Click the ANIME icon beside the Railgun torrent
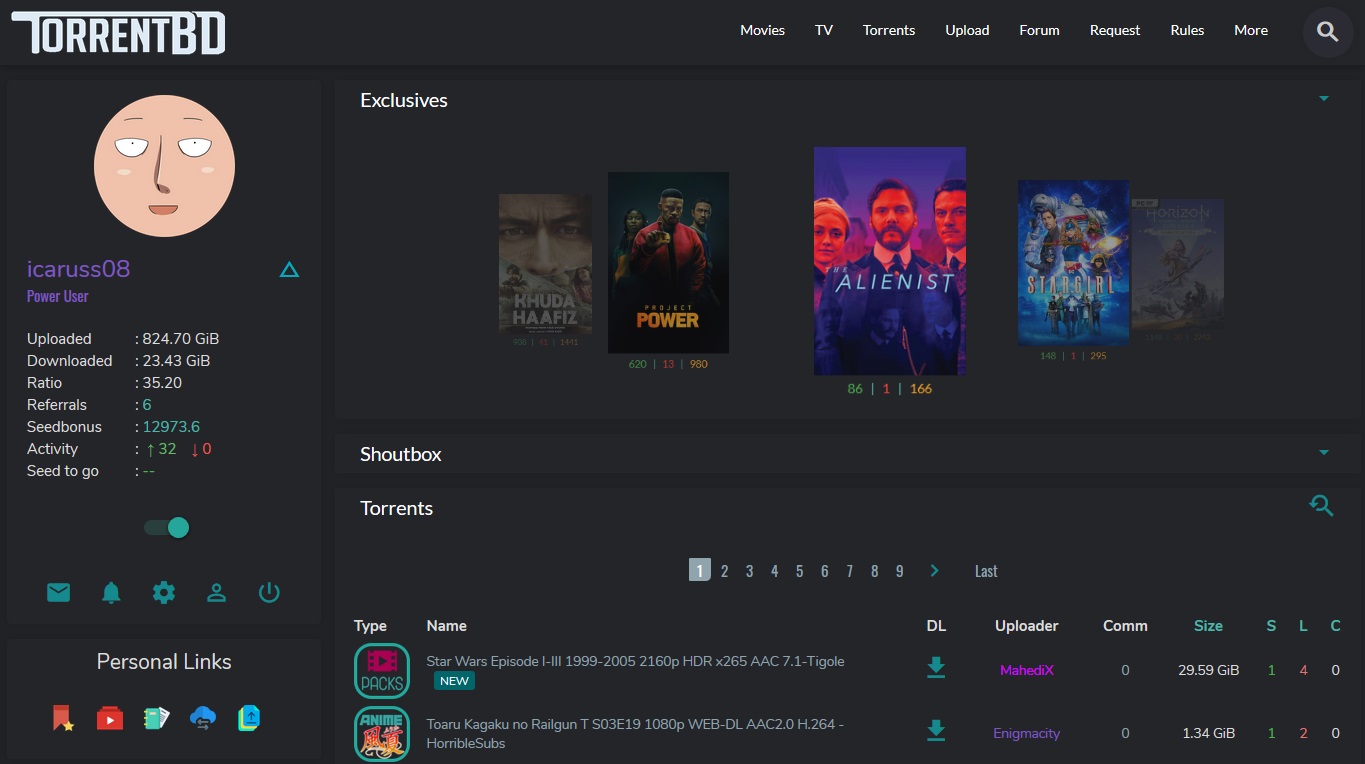1365x764 pixels. pyautogui.click(x=381, y=733)
